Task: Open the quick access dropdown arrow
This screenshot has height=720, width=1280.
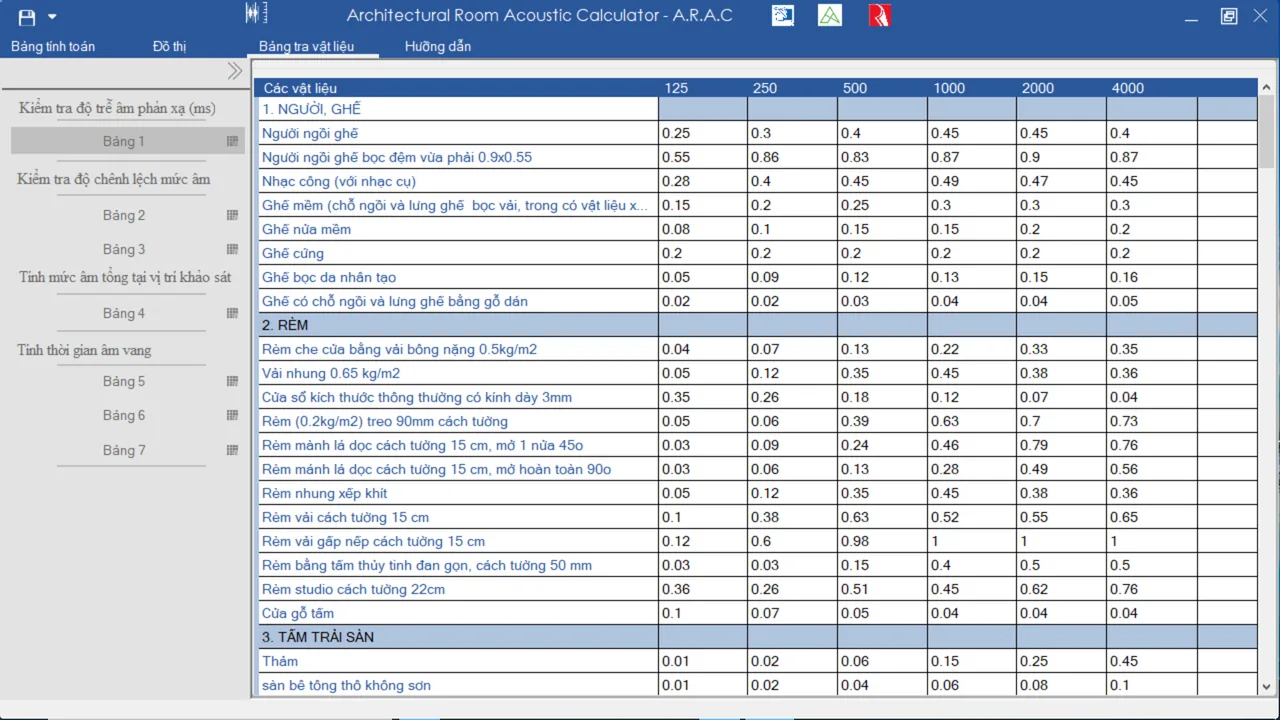Action: coord(52,17)
